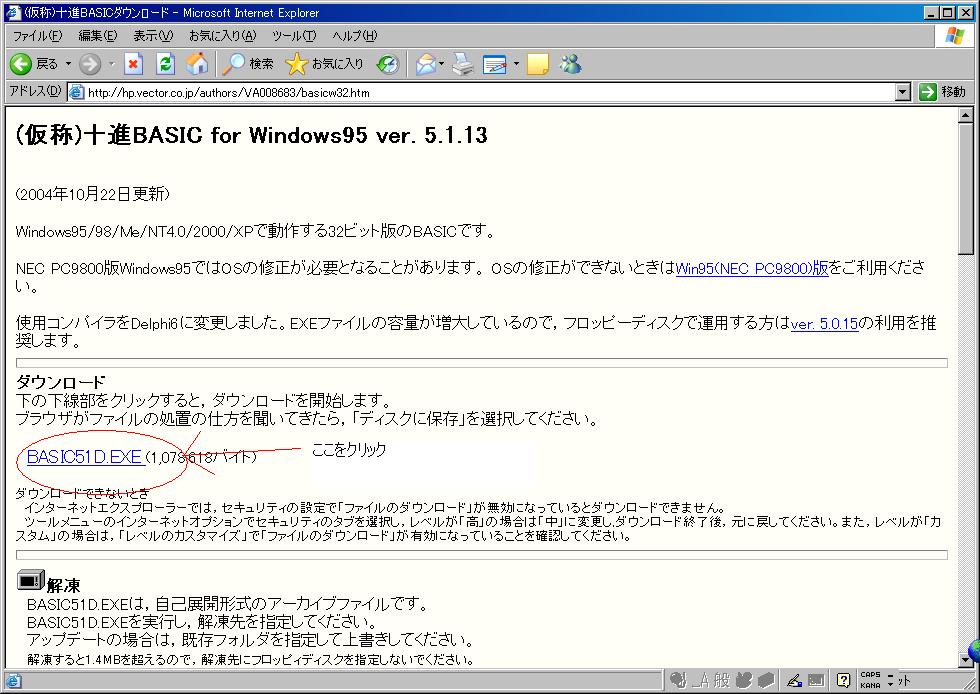The width and height of the screenshot is (980, 694).
Task: Launch Messenger from the toolbar icon
Action: click(570, 64)
